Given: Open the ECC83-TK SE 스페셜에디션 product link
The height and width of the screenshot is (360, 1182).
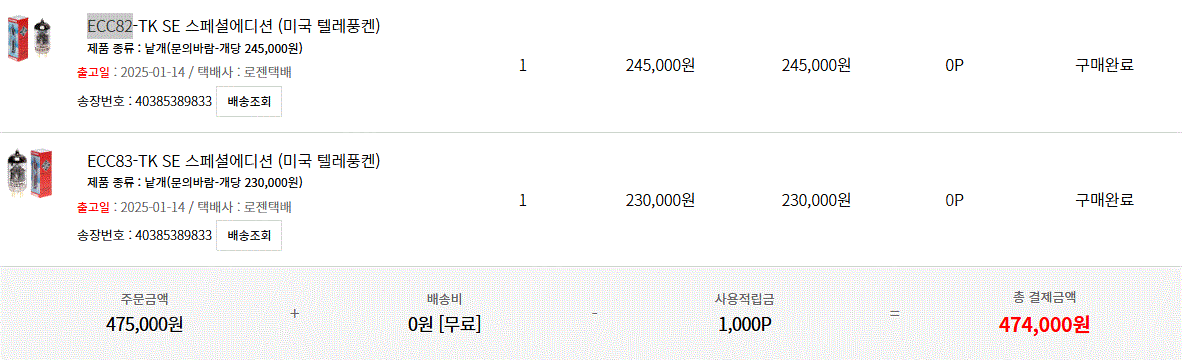Looking at the screenshot, I should (234, 161).
